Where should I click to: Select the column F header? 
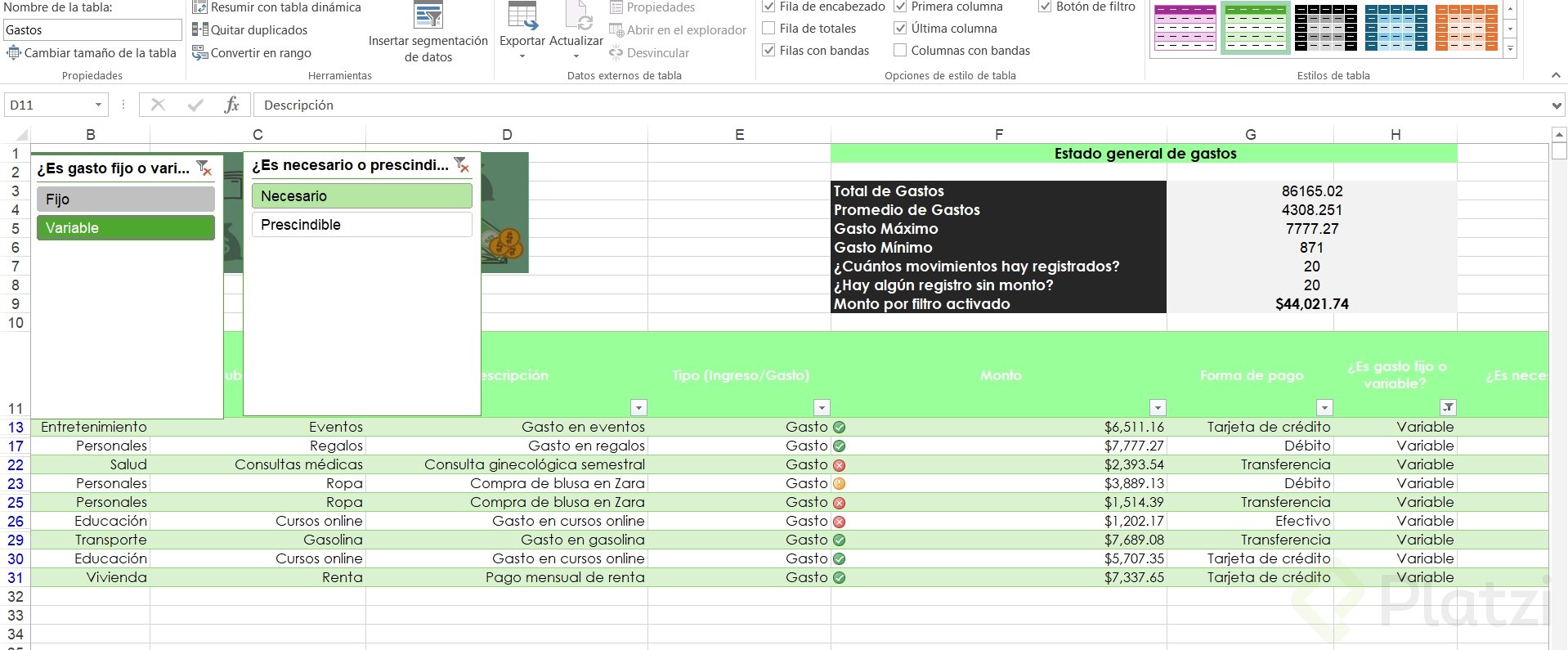click(999, 135)
